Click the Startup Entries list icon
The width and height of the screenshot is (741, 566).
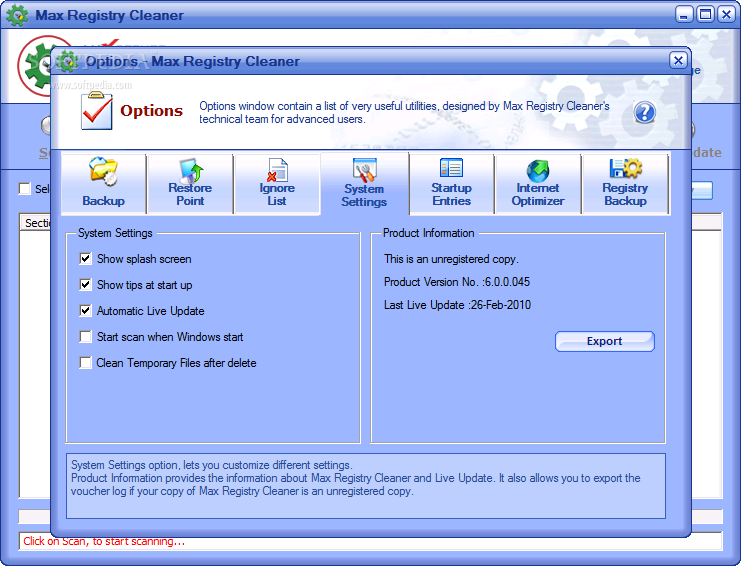tap(451, 168)
